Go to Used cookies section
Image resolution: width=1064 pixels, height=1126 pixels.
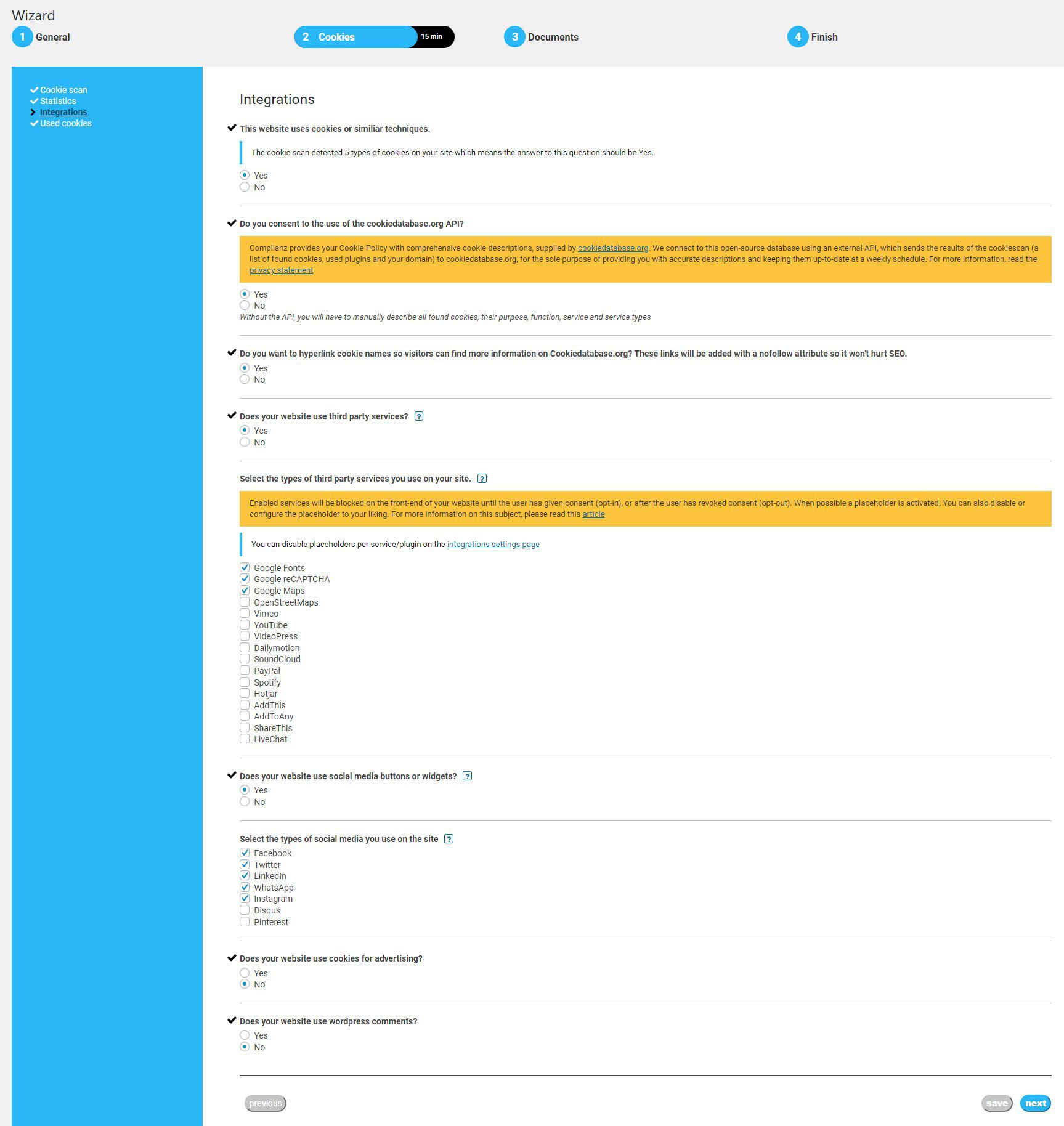66,123
